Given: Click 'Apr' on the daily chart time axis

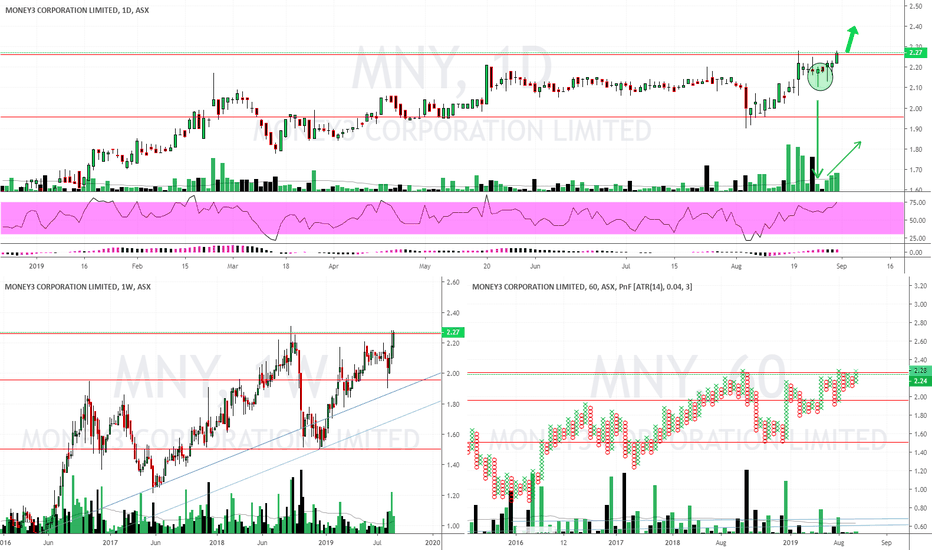Looking at the screenshot, I should tap(333, 266).
